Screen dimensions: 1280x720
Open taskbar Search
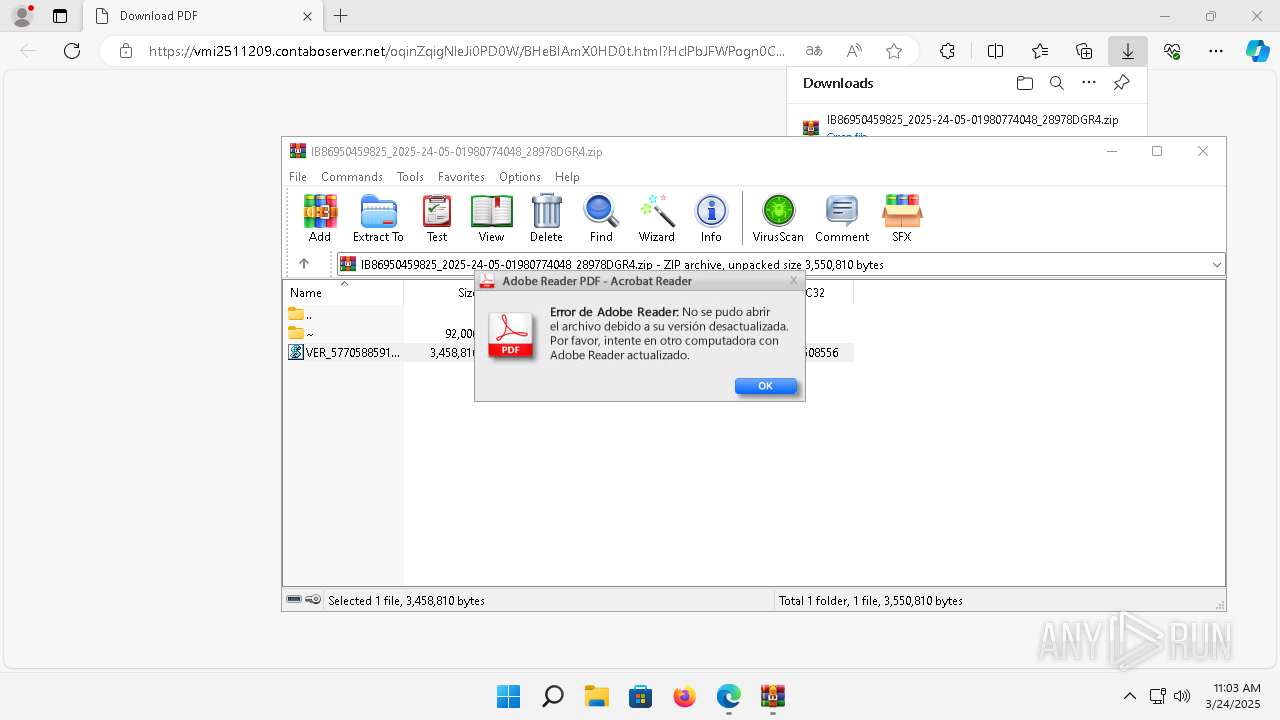click(552, 696)
